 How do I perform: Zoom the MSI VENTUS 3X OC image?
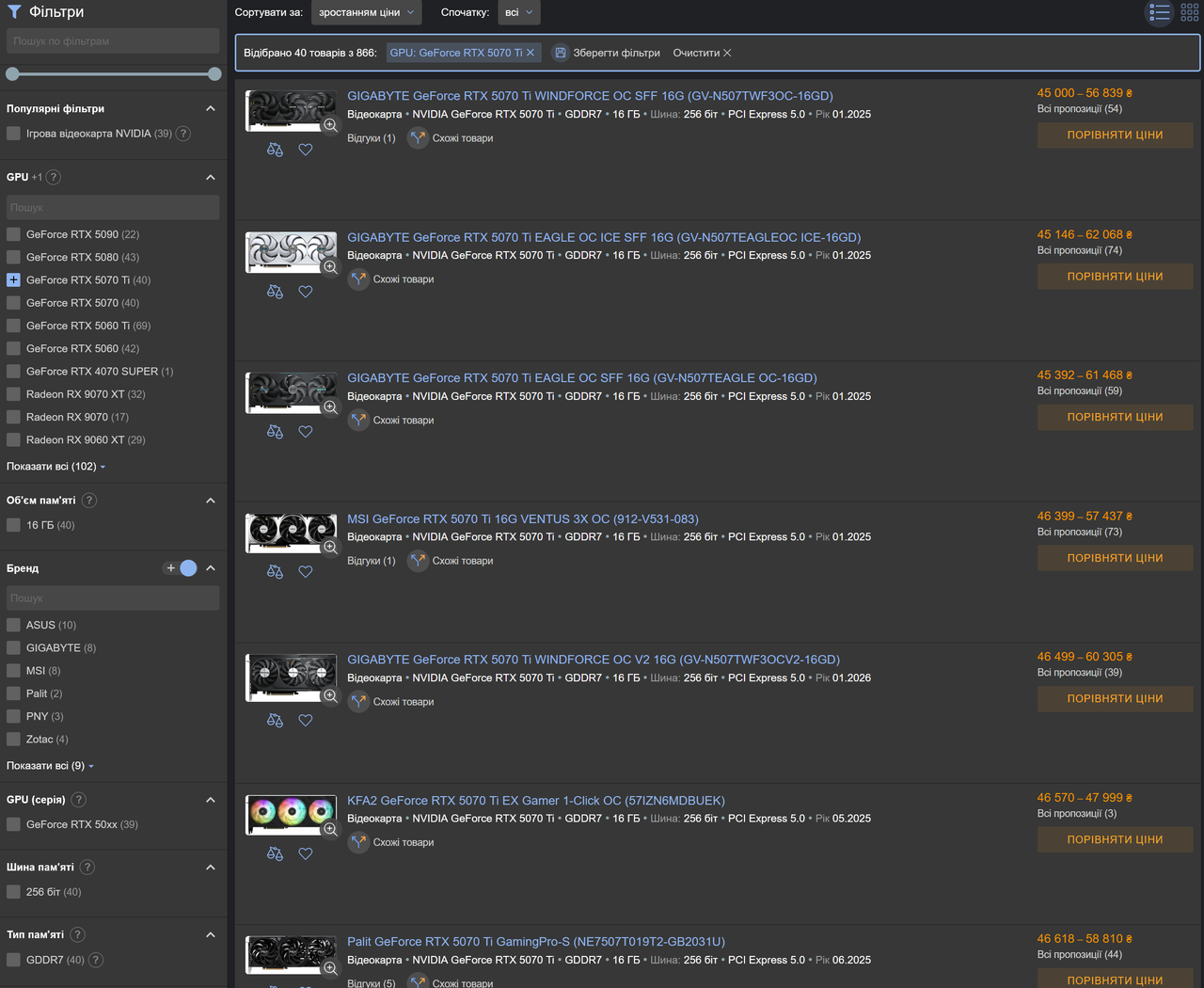[330, 548]
